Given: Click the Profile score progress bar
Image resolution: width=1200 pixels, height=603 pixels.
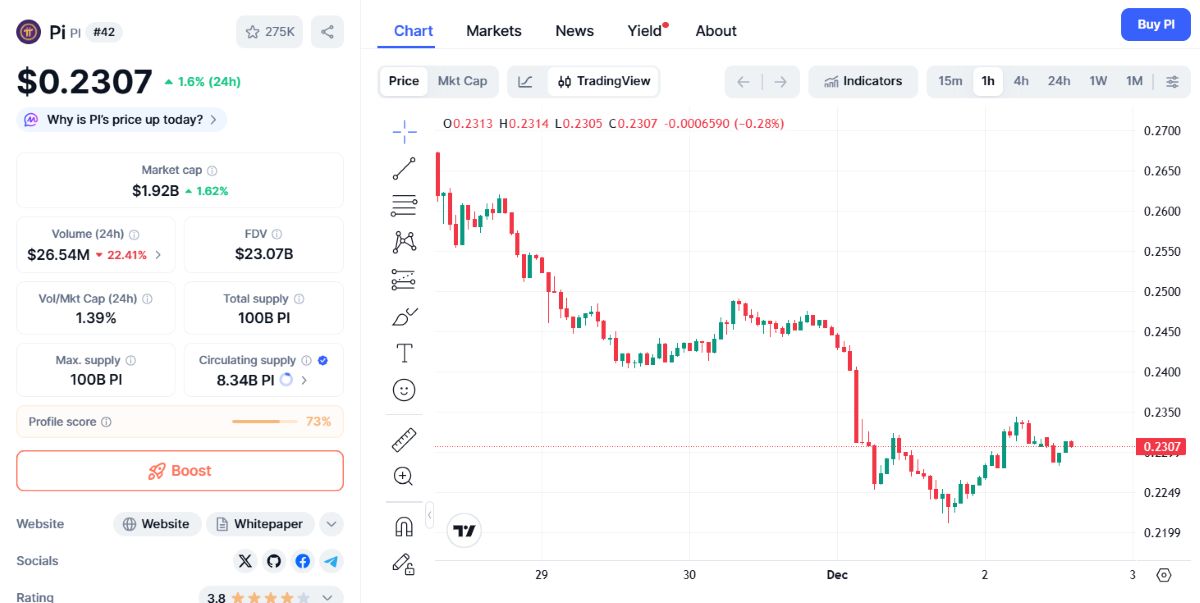Looking at the screenshot, I should click(x=265, y=422).
